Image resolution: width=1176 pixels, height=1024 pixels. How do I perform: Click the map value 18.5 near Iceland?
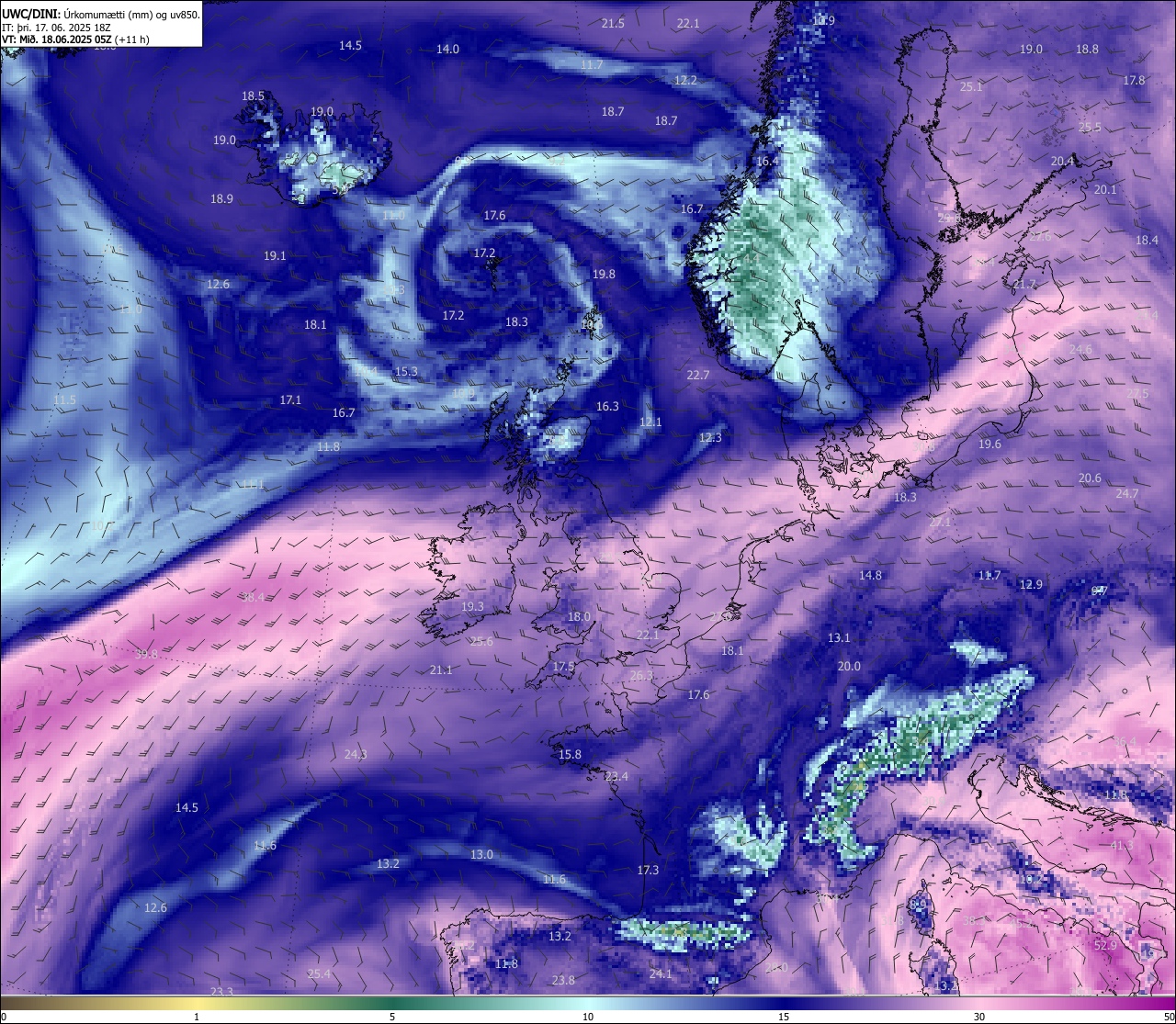click(x=253, y=96)
